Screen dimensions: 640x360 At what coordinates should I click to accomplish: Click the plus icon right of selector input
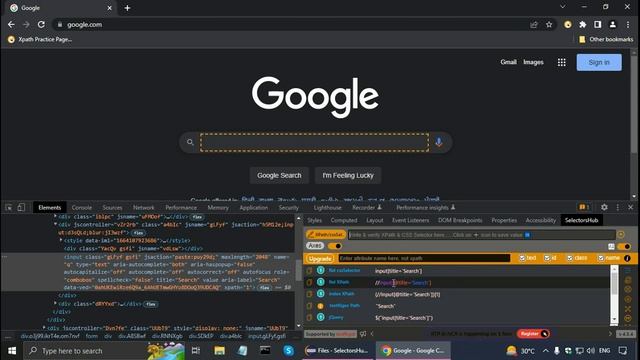621,234
